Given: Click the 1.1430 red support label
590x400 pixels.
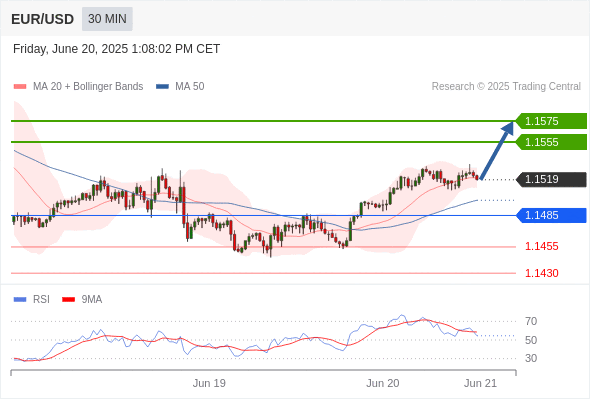Looking at the screenshot, I should point(541,273).
